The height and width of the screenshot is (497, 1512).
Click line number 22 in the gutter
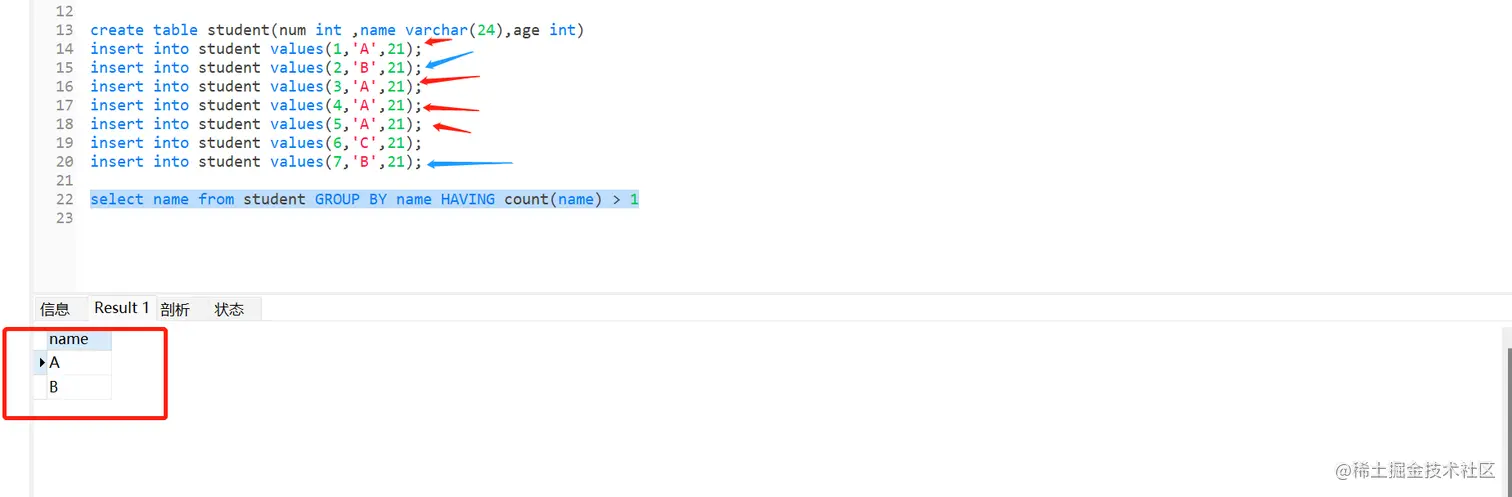[x=64, y=199]
